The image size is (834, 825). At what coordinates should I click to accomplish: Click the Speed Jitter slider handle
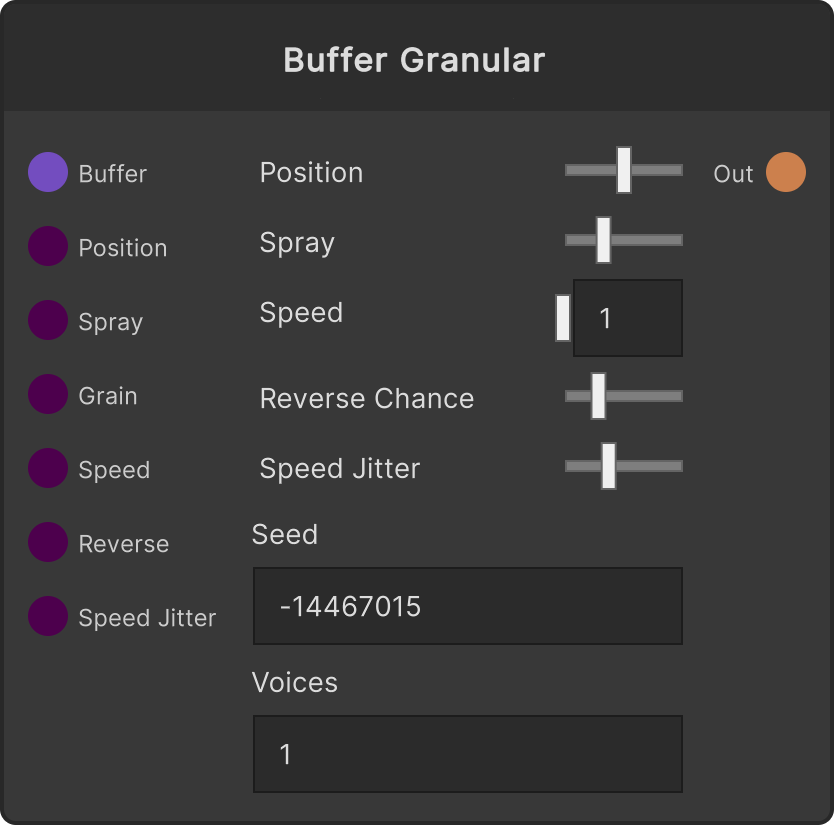tap(608, 466)
